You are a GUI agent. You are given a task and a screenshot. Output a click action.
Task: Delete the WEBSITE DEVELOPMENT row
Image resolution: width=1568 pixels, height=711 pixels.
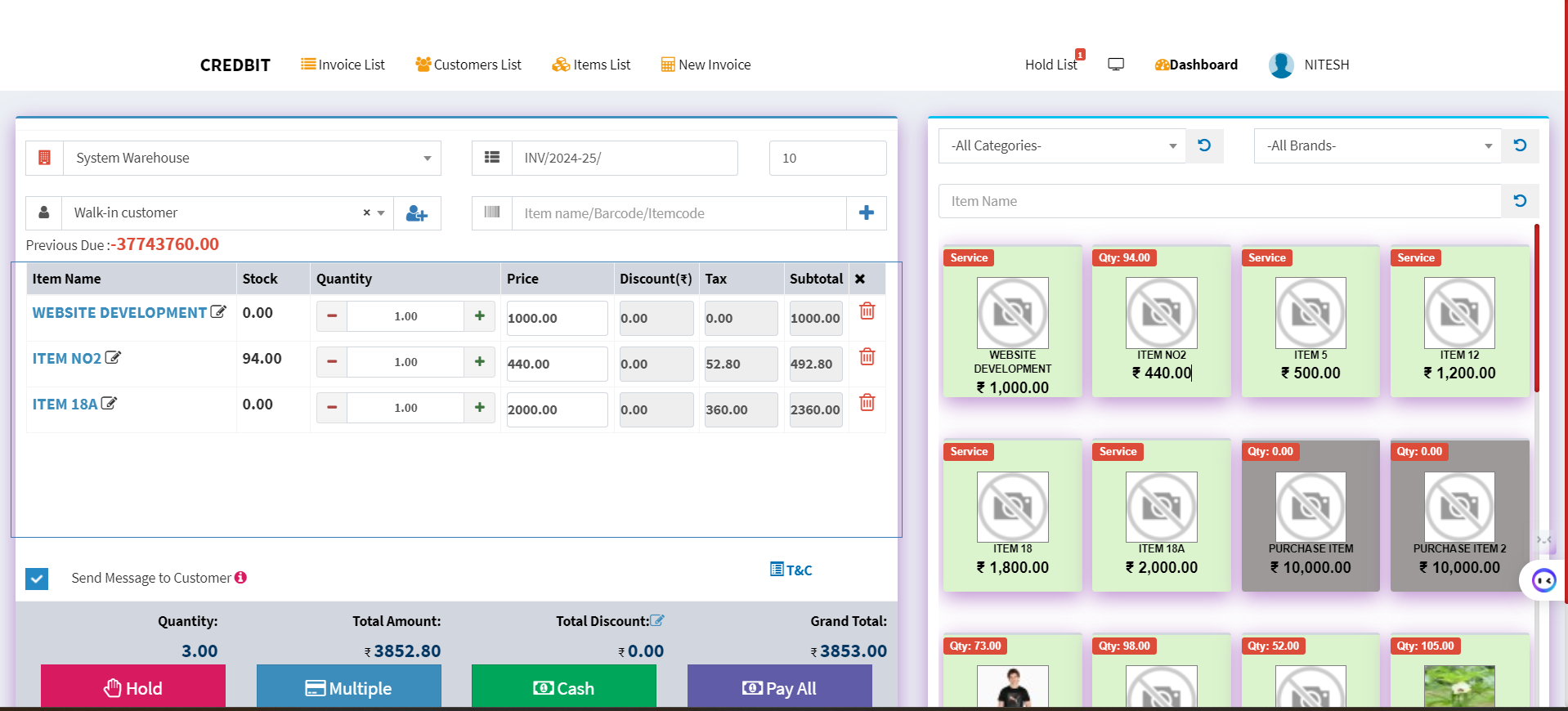pos(867,311)
